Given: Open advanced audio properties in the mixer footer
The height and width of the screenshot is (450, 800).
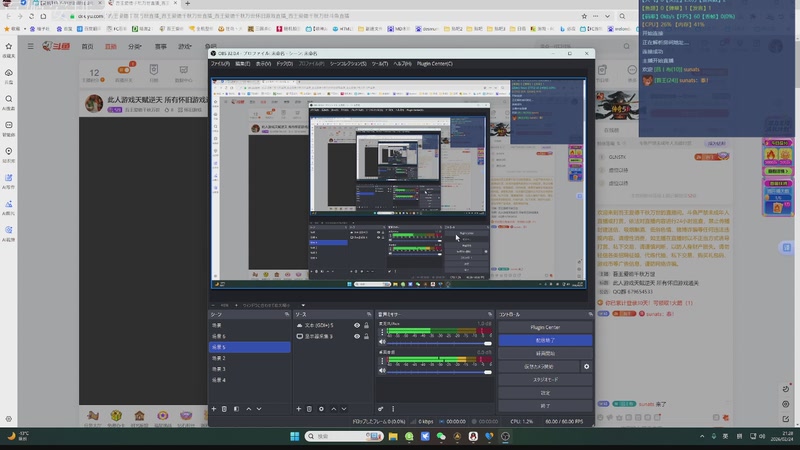Looking at the screenshot, I should [x=381, y=409].
